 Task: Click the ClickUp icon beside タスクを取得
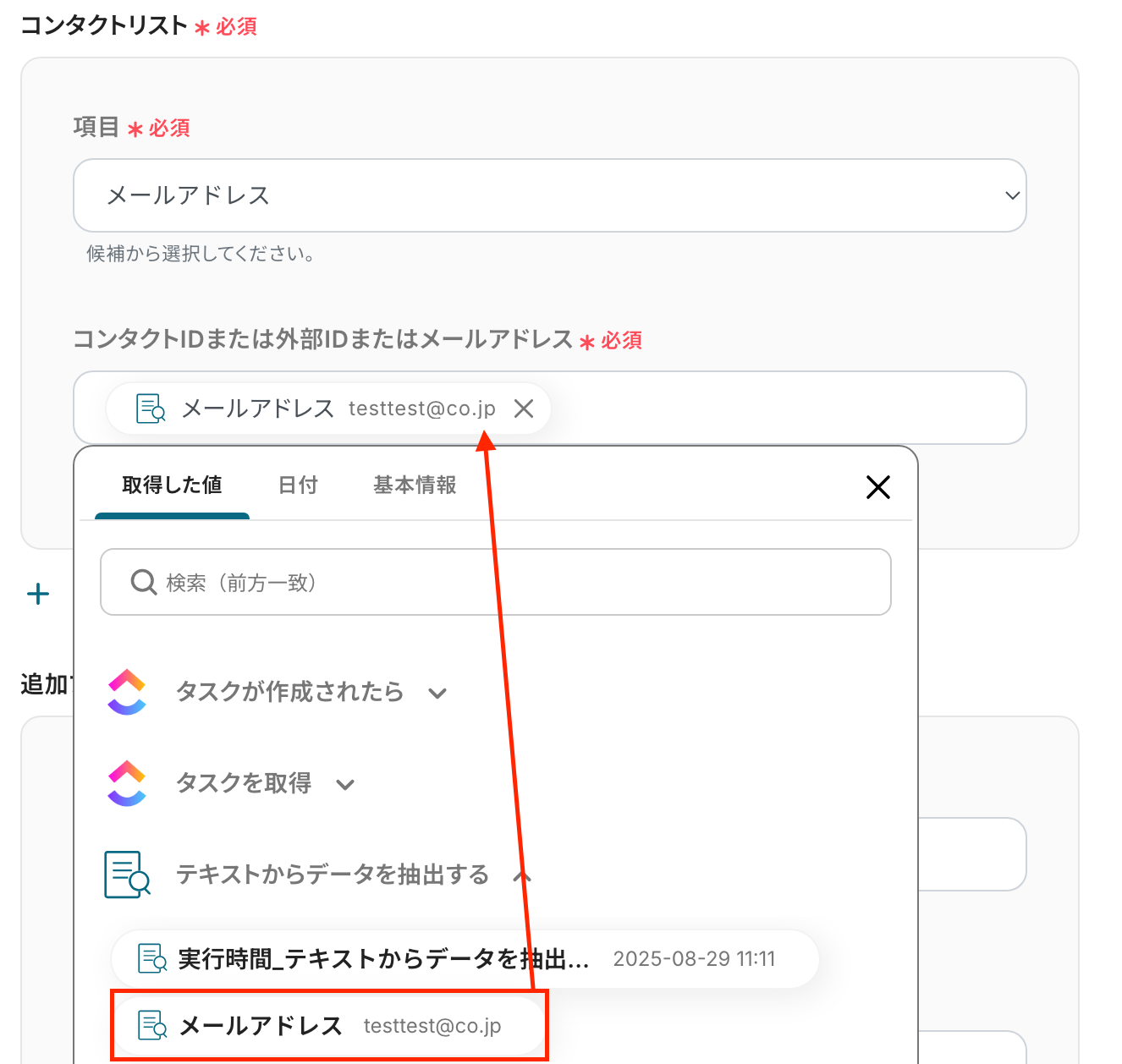point(127,784)
